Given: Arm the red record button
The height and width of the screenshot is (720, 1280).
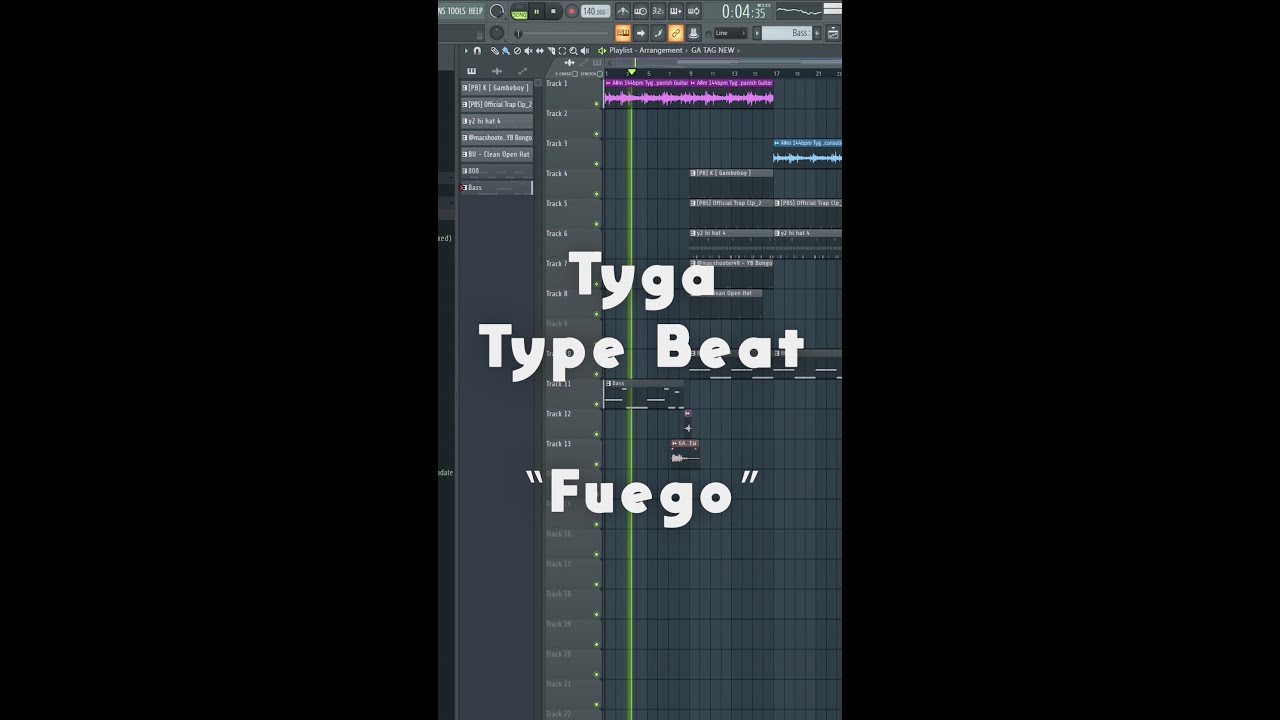Looking at the screenshot, I should pos(571,11).
